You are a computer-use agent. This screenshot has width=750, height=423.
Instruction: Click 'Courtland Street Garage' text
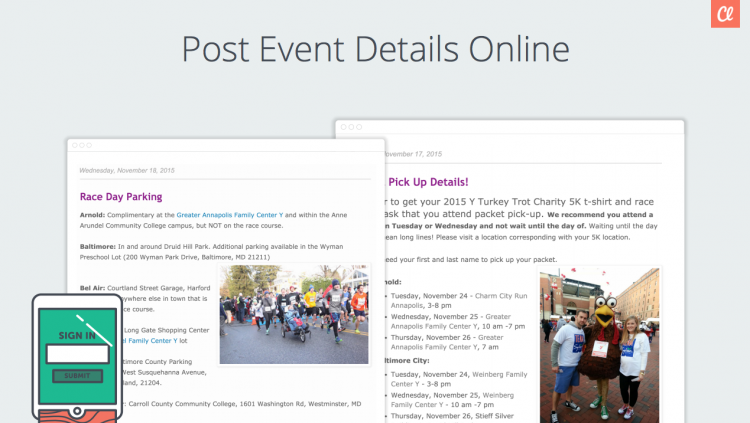point(145,288)
